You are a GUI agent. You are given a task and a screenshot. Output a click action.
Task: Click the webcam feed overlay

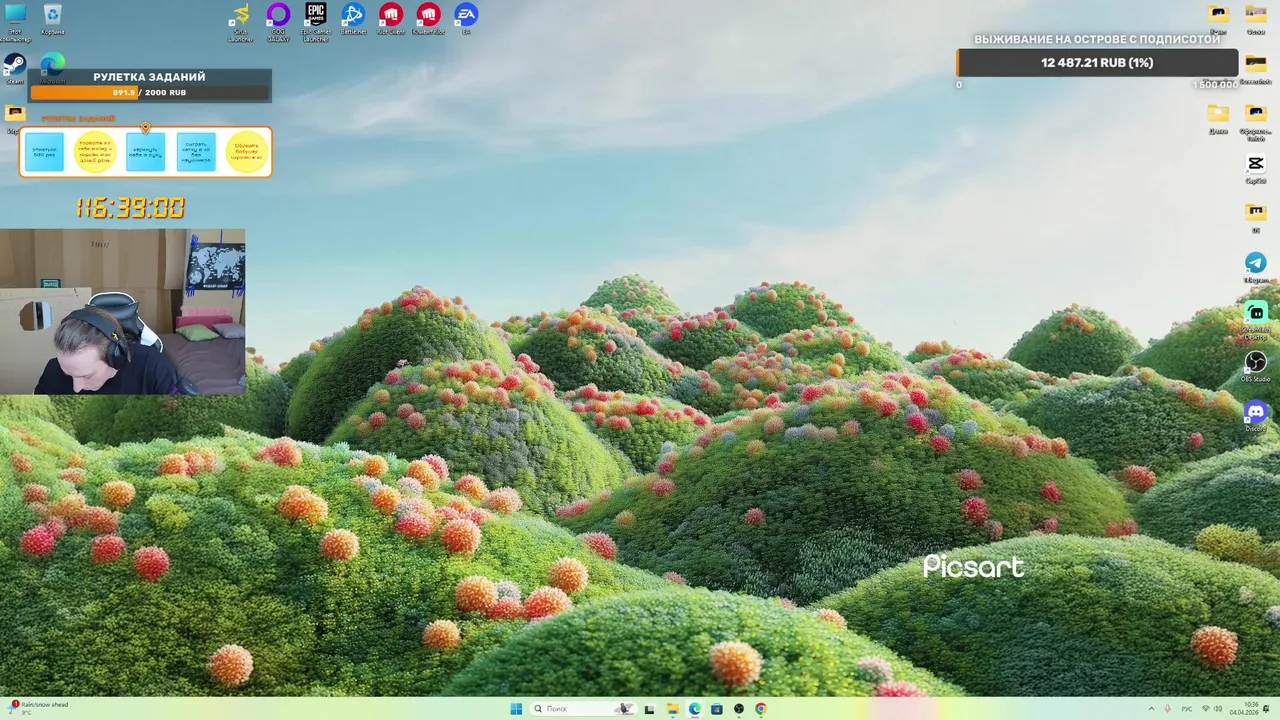122,311
